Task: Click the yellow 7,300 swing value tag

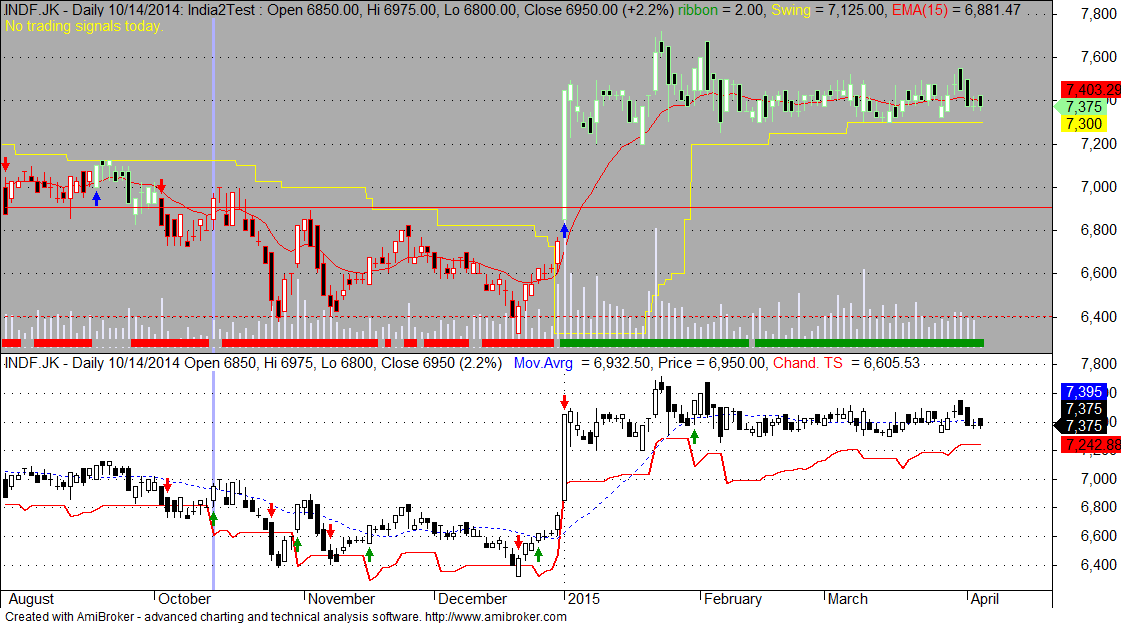Action: pos(1084,124)
